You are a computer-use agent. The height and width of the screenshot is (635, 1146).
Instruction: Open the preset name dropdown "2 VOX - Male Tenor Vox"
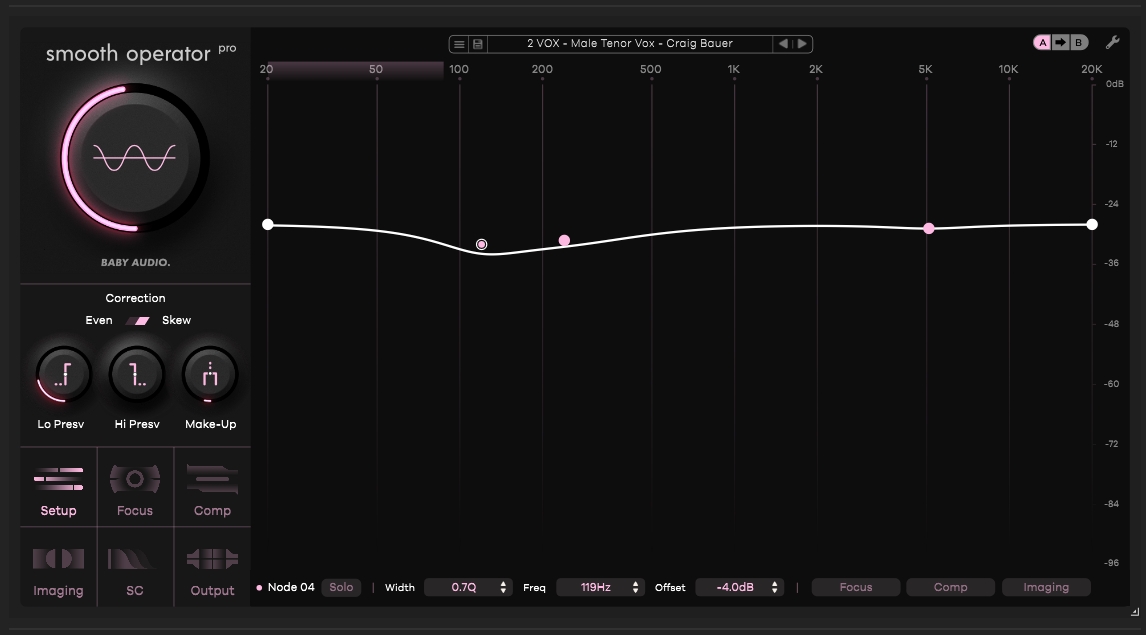click(630, 44)
